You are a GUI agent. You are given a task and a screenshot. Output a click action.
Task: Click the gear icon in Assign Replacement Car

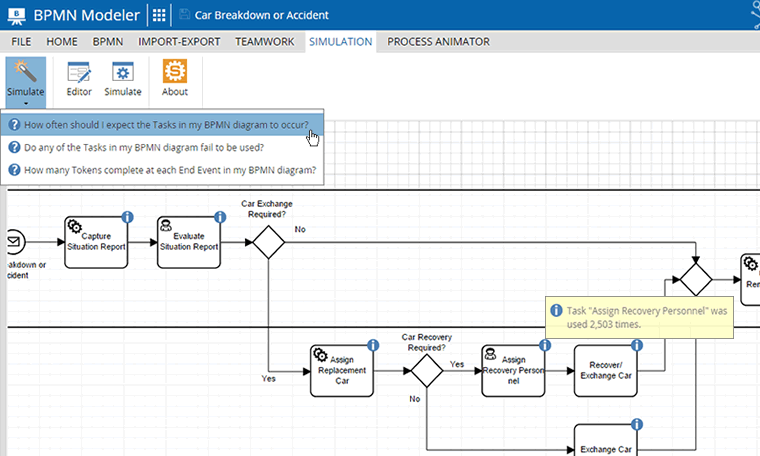(x=320, y=355)
